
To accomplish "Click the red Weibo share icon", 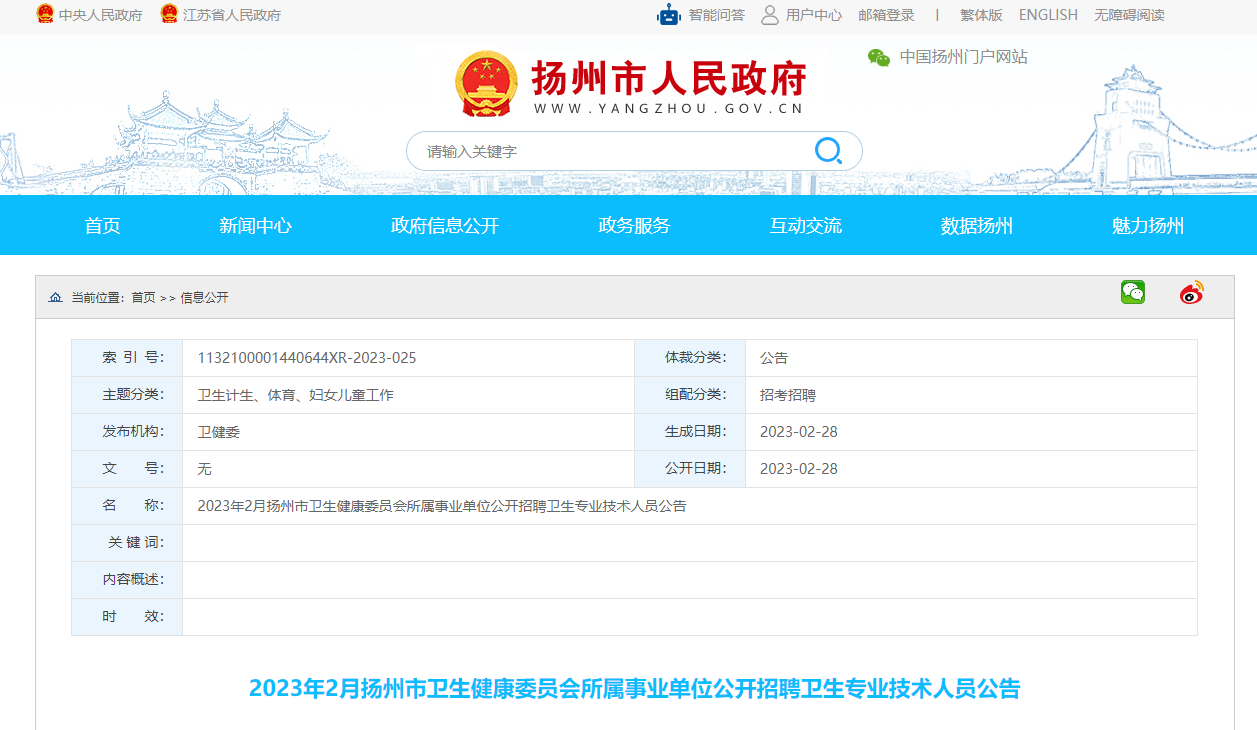I will [x=1191, y=293].
